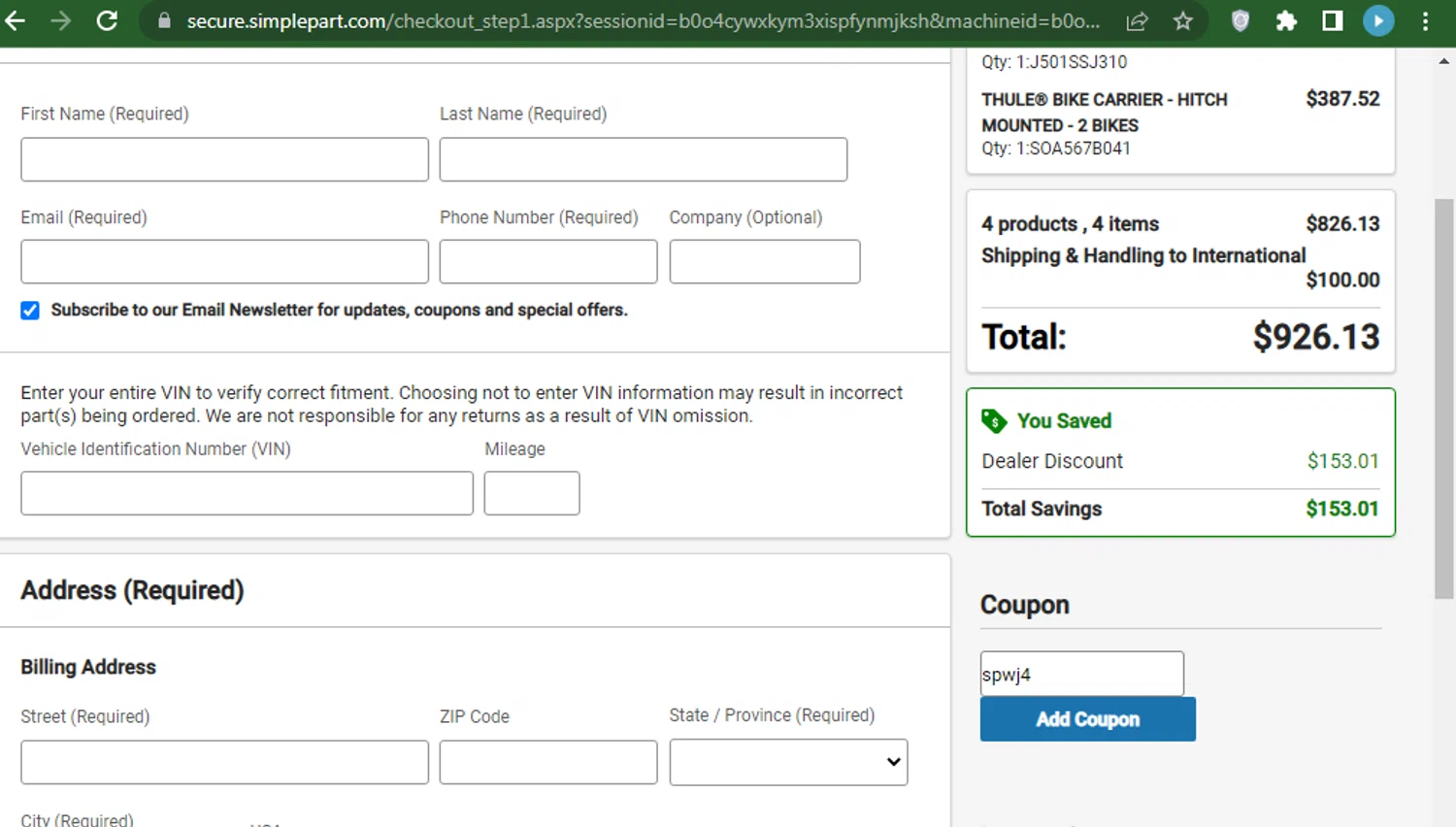Click the Total $926.13 amount

[x=1316, y=337]
